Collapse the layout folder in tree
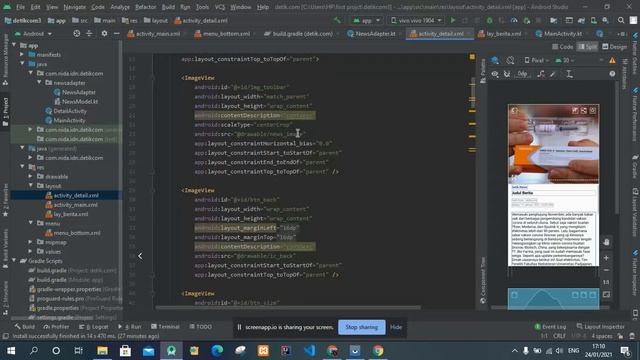640x360 pixels. click(x=31, y=186)
